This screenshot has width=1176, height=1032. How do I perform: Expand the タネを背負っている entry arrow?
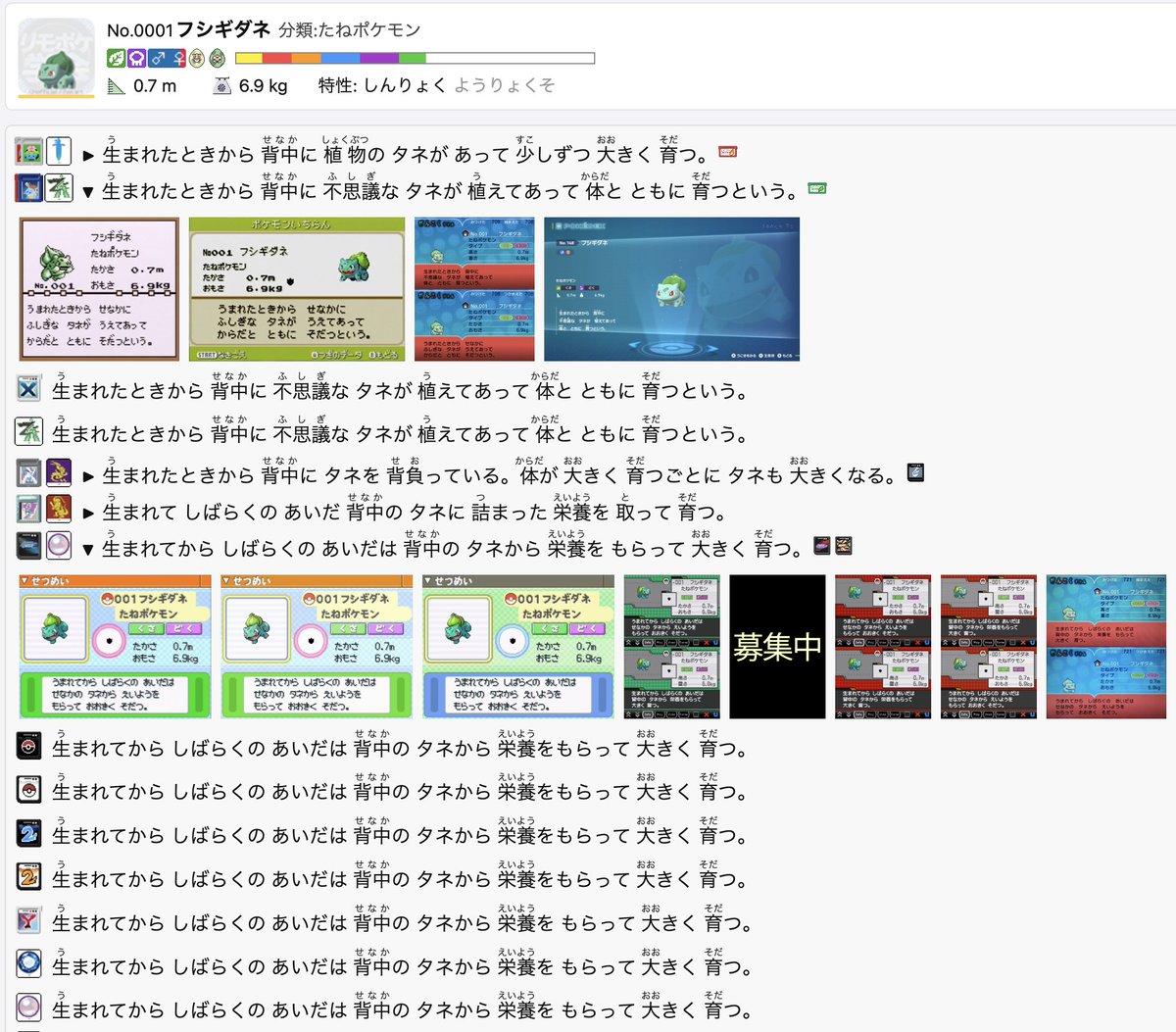pyautogui.click(x=88, y=476)
